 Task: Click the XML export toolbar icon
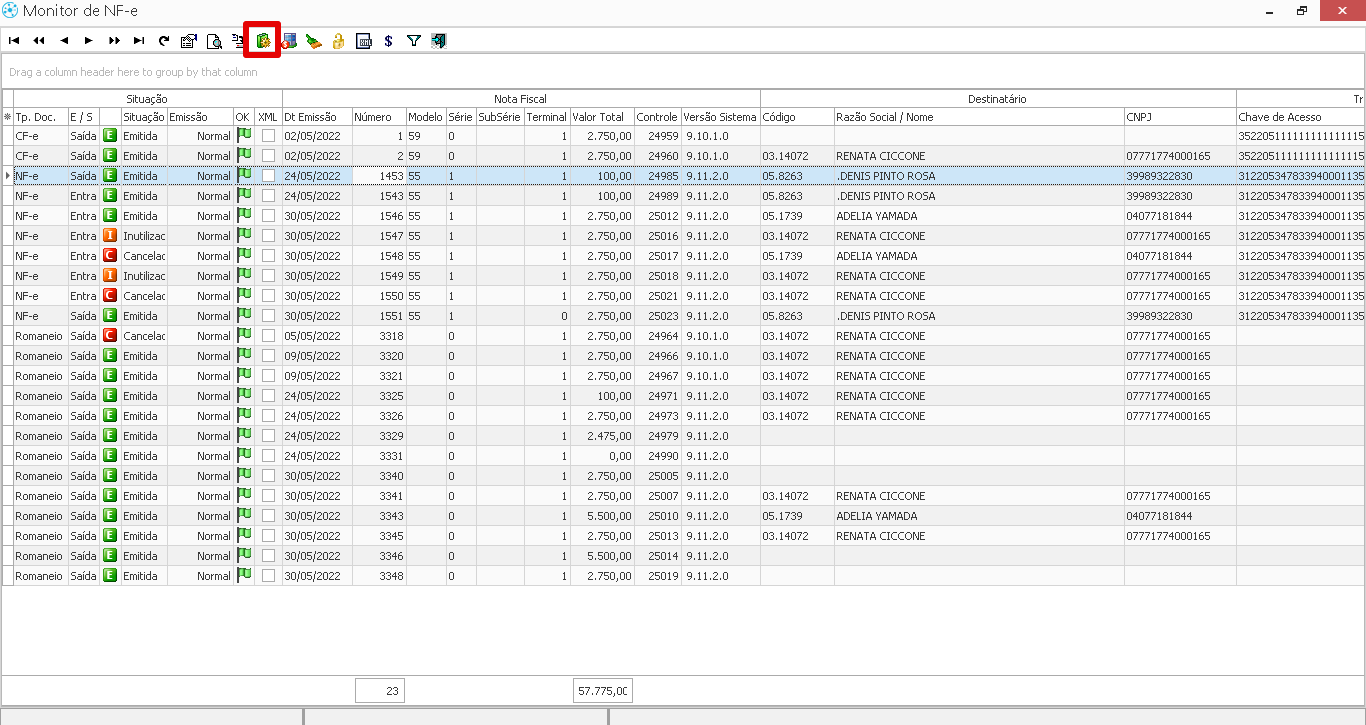coord(364,41)
